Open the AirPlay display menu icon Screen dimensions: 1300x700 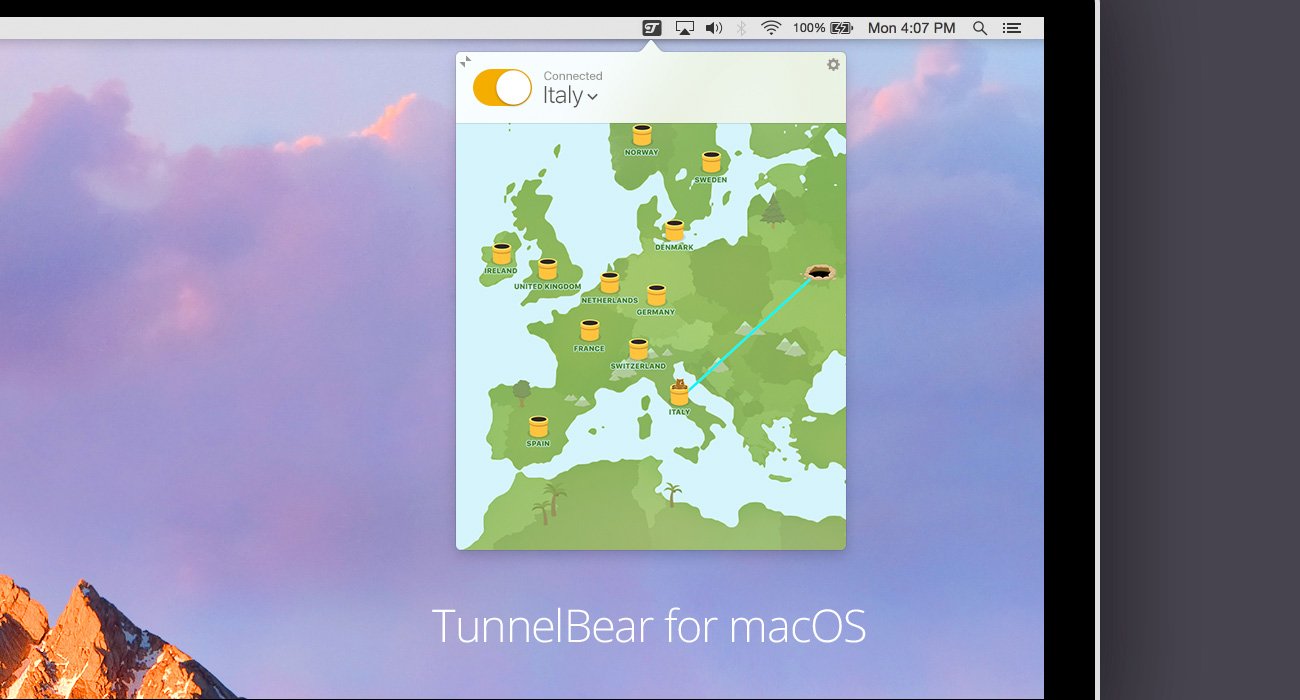click(x=685, y=28)
